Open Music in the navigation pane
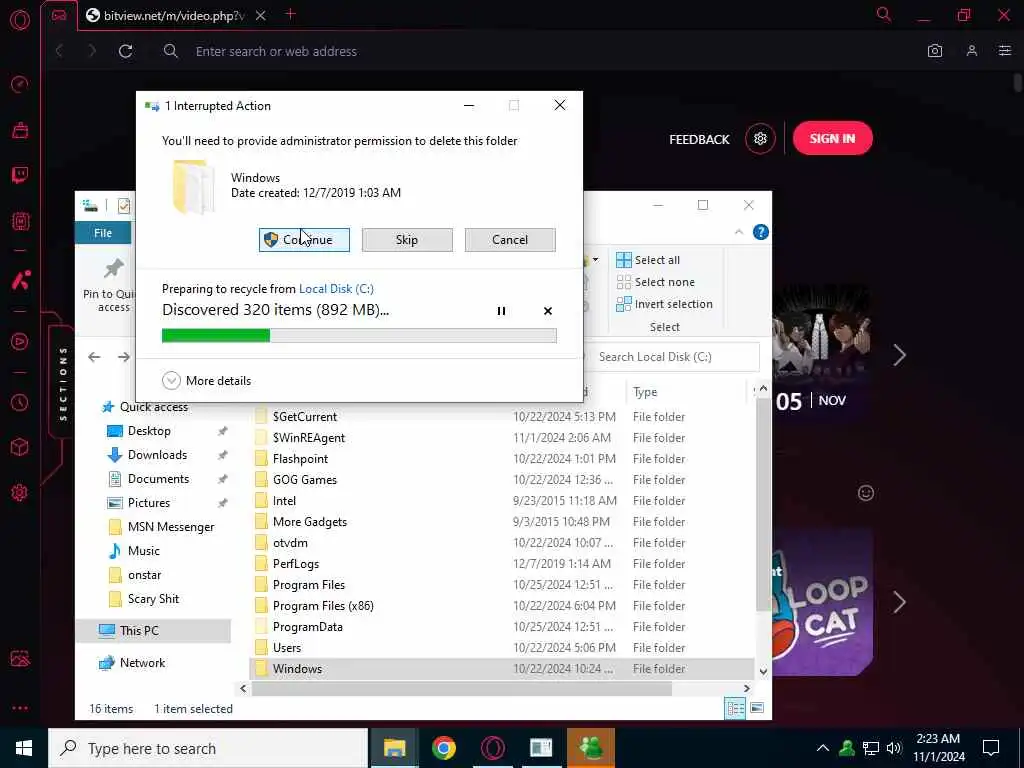 143,551
